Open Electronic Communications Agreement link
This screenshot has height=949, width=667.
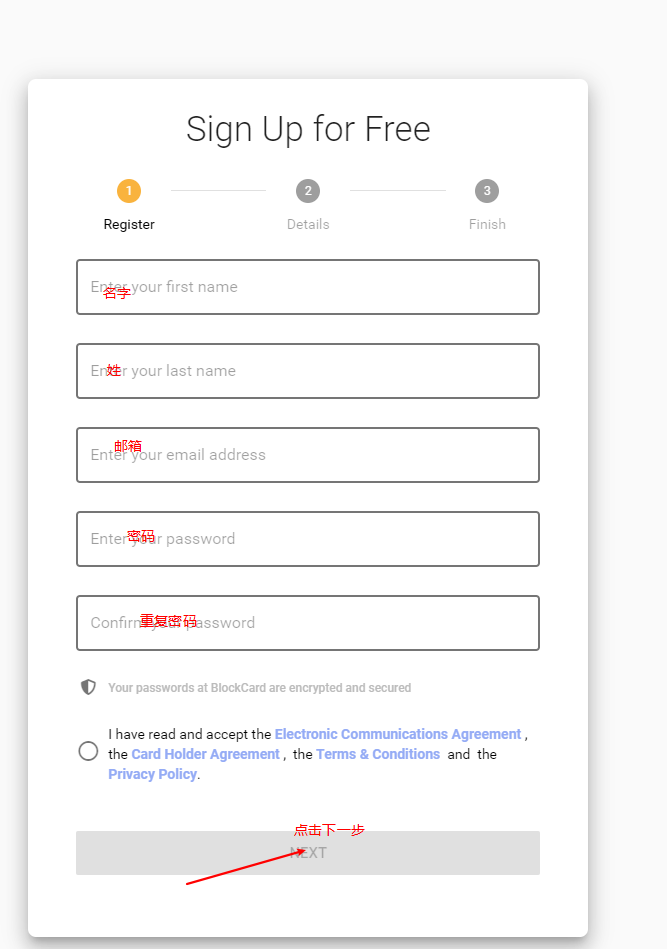[398, 734]
